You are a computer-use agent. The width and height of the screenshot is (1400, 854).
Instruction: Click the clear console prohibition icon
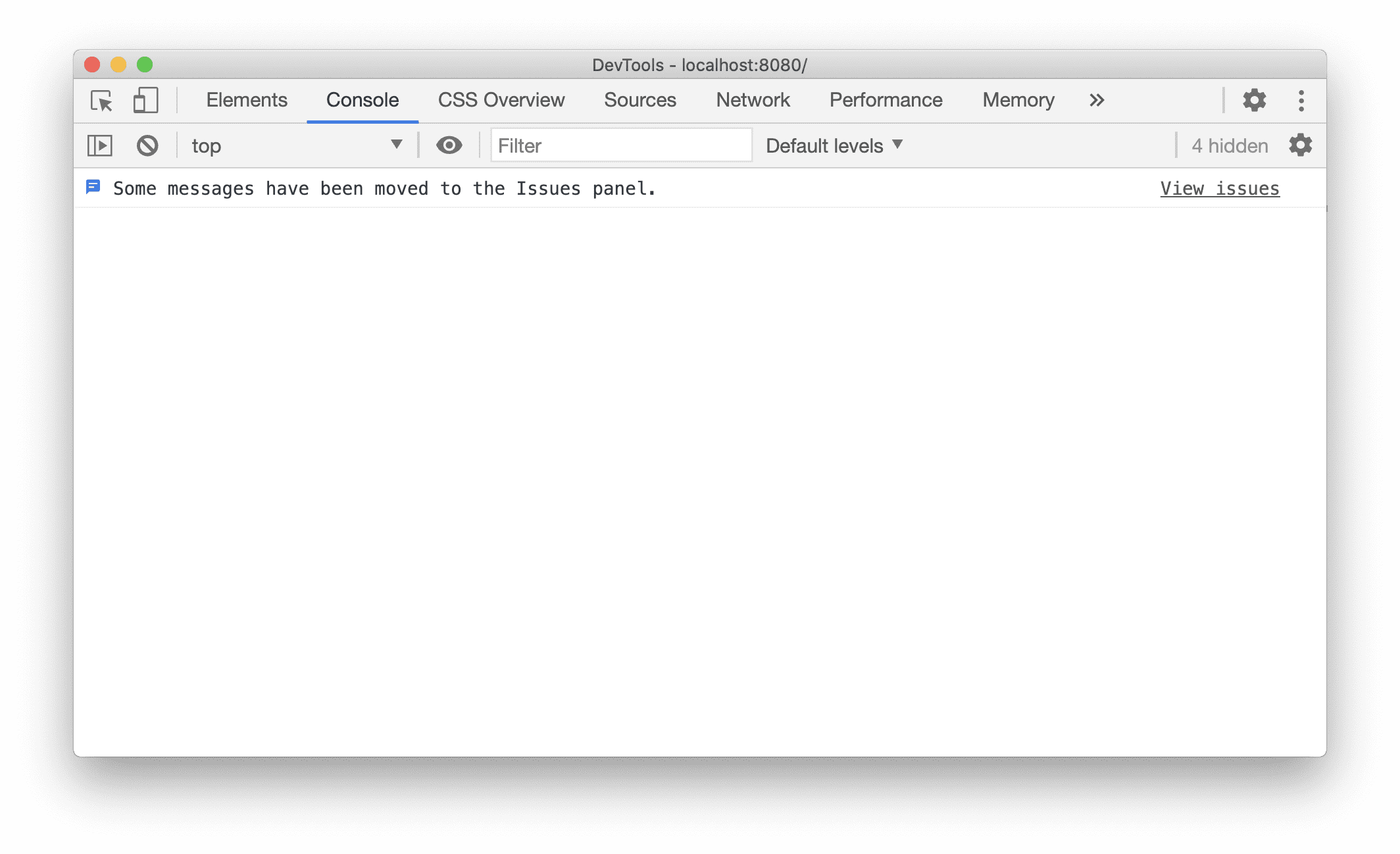coord(148,145)
